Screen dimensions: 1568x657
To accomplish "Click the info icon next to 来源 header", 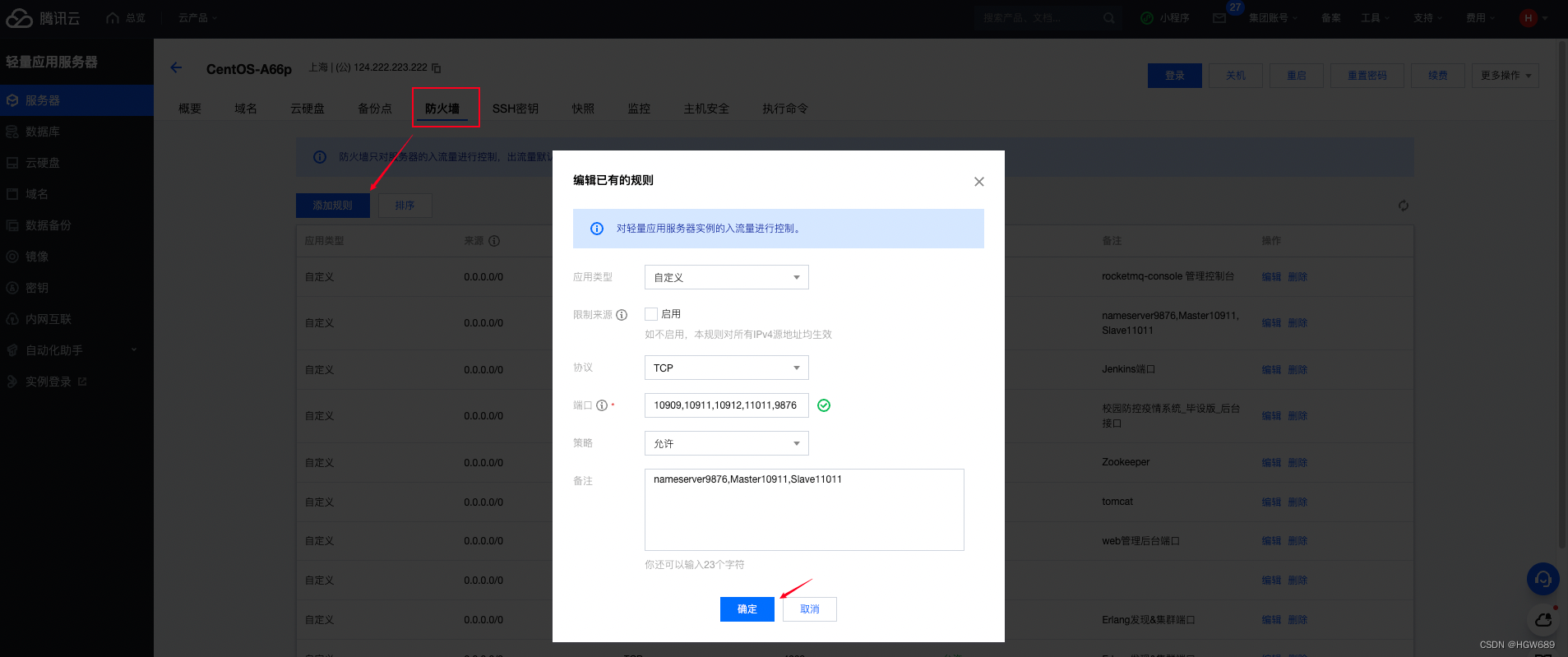I will pos(494,241).
